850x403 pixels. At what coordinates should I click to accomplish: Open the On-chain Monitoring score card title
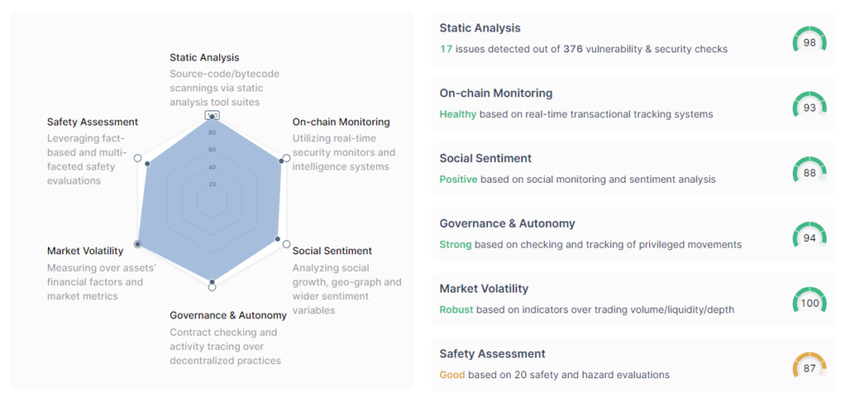pyautogui.click(x=496, y=93)
